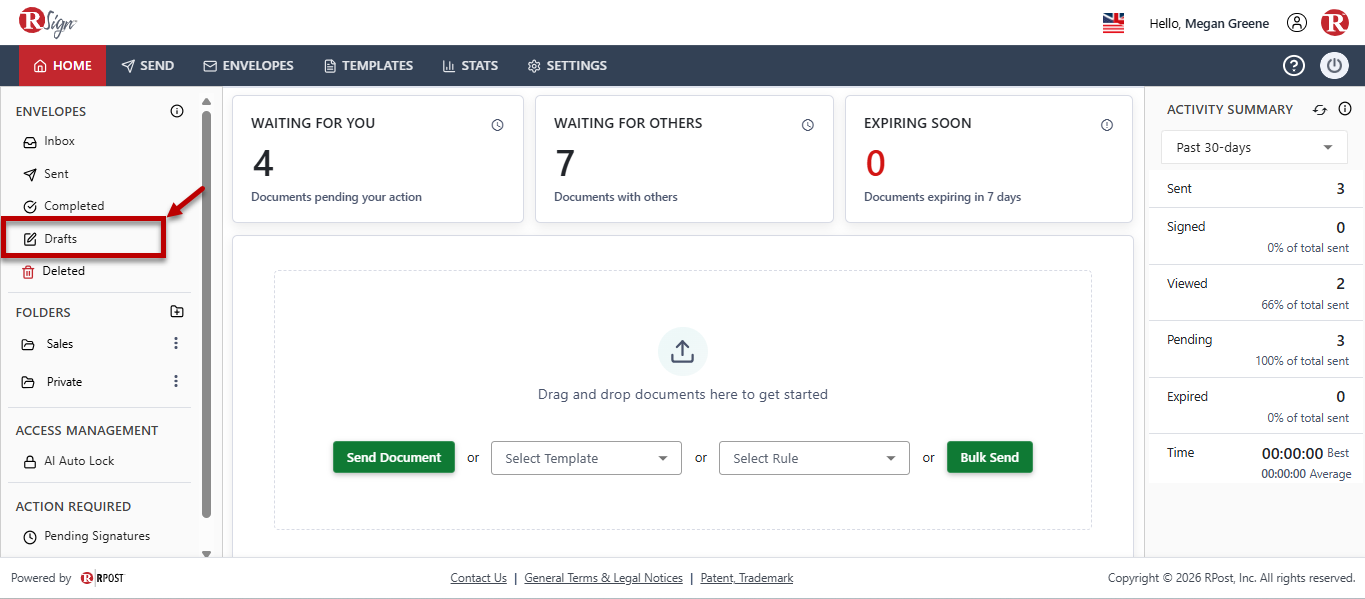Screen dimensions: 1365x599
Task: Open the Templates tab
Action: (x=369, y=66)
